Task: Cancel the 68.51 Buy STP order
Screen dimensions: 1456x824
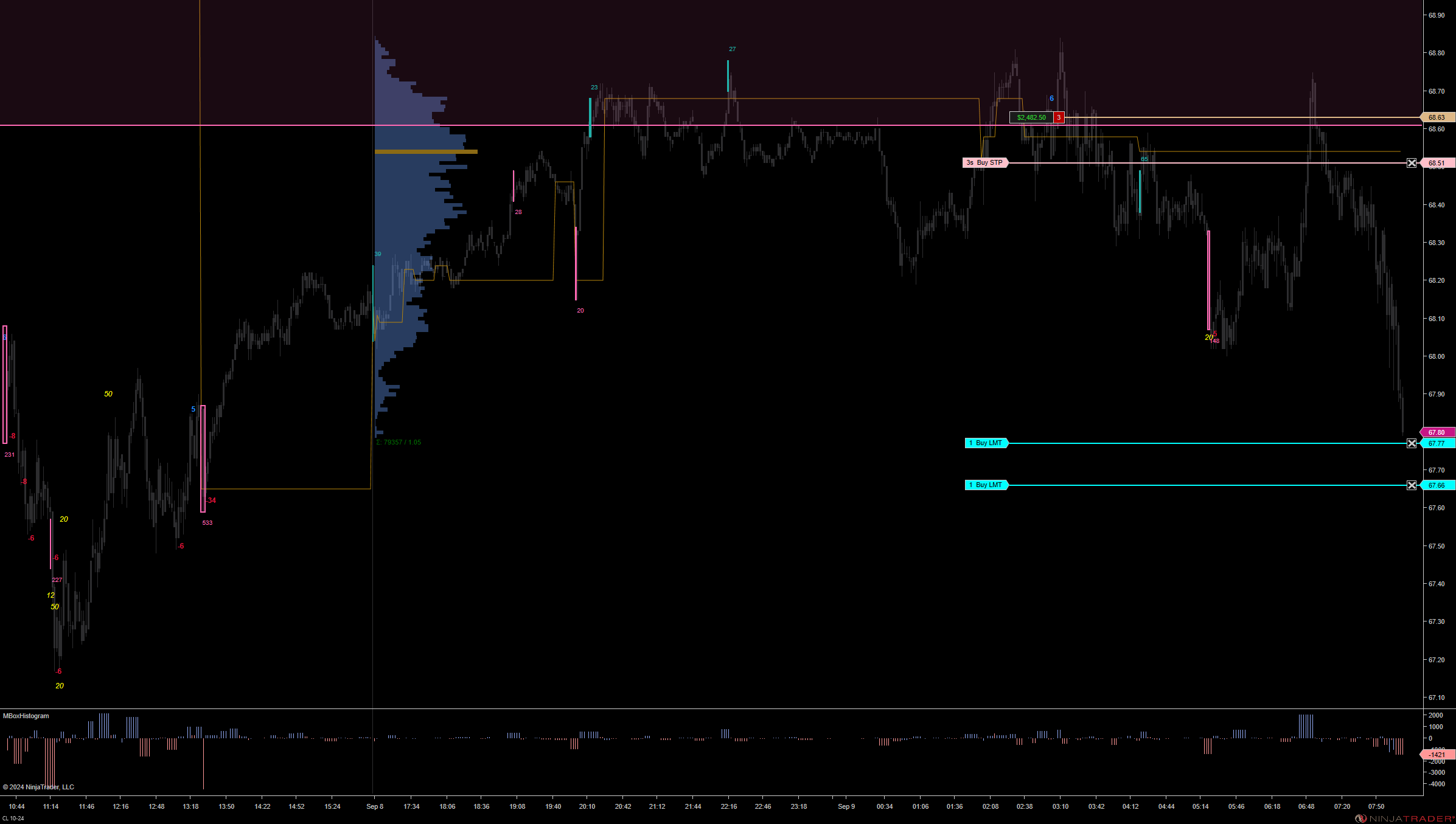Action: [x=1412, y=163]
